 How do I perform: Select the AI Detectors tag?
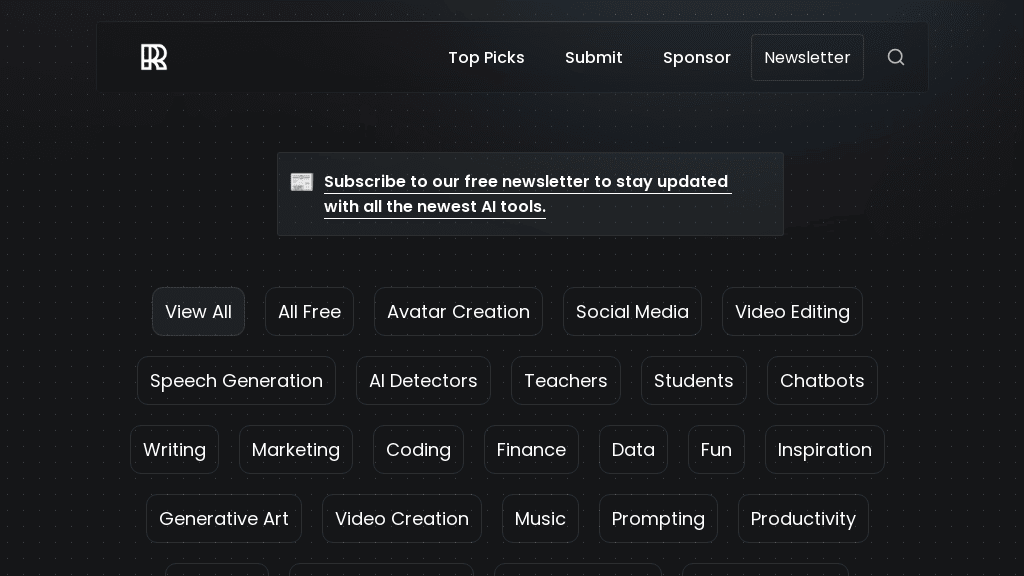pyautogui.click(x=423, y=381)
